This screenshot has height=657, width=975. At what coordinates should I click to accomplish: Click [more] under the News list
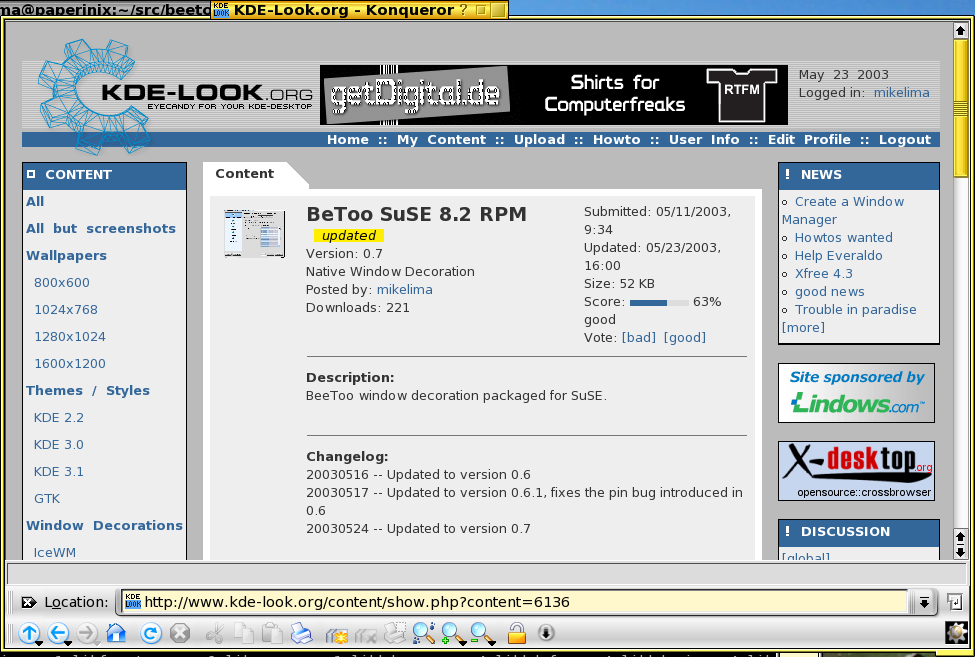click(x=803, y=328)
